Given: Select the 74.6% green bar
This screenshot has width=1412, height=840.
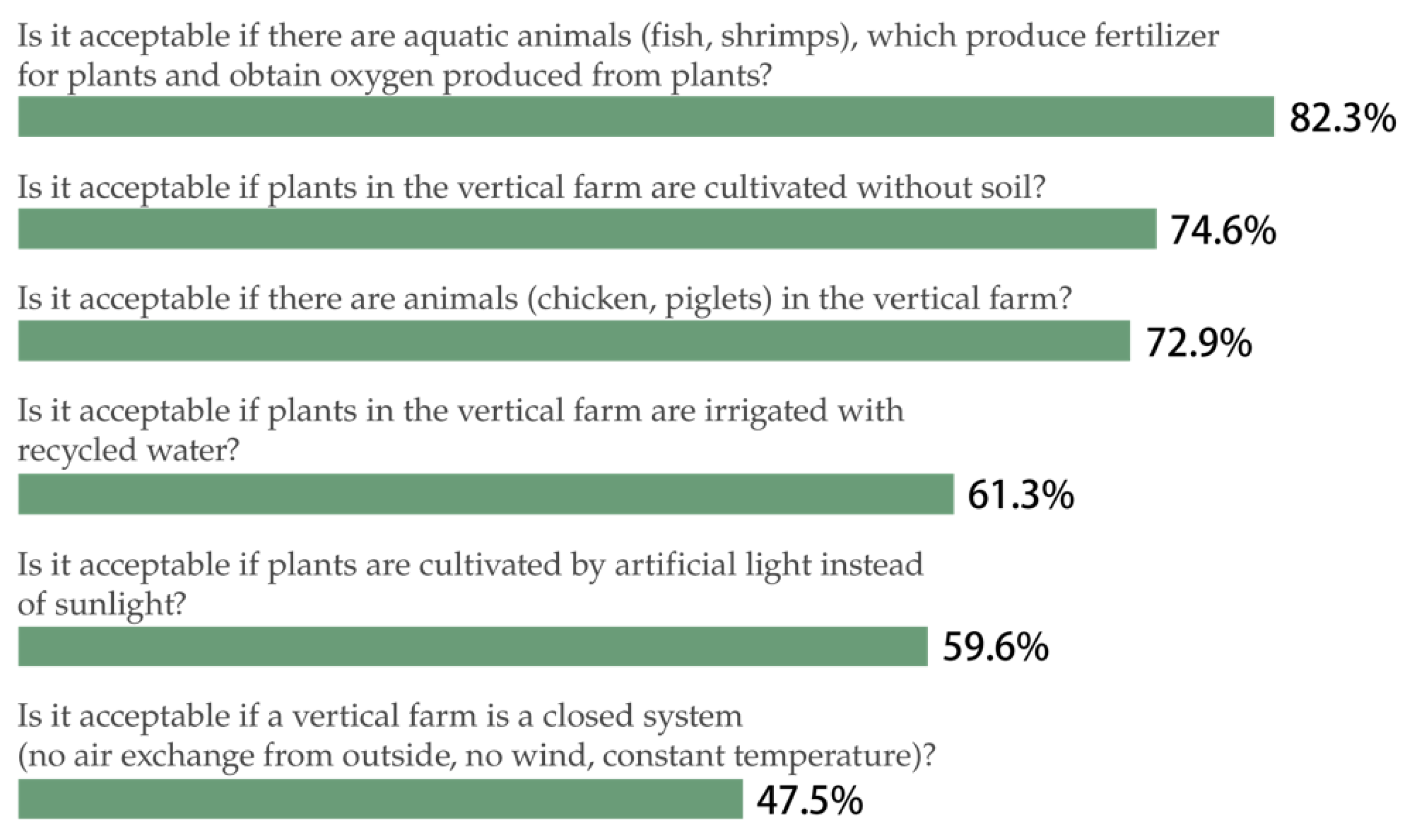Looking at the screenshot, I should pyautogui.click(x=587, y=229).
